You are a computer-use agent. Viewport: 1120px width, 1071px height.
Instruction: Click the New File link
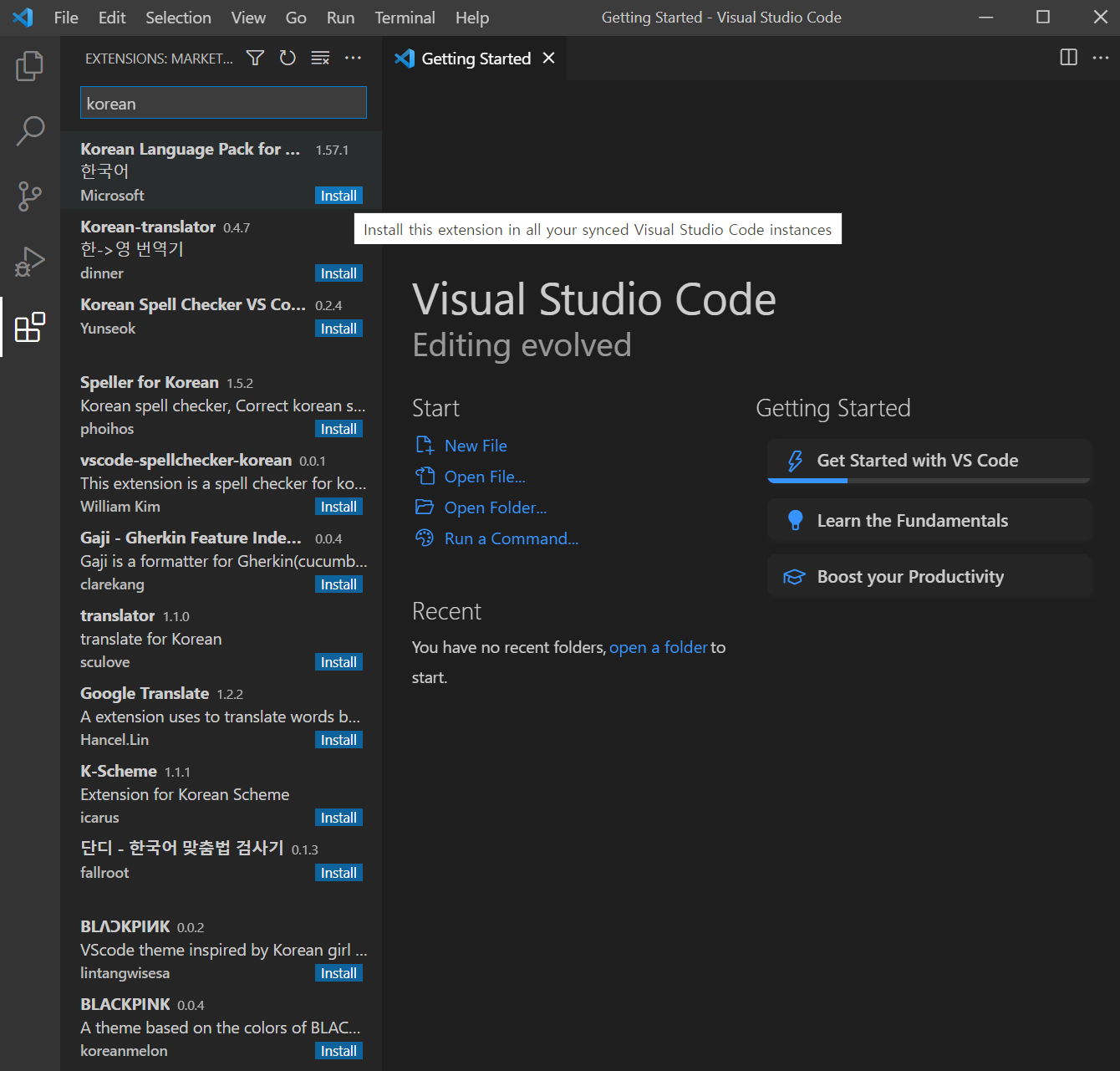pos(476,446)
